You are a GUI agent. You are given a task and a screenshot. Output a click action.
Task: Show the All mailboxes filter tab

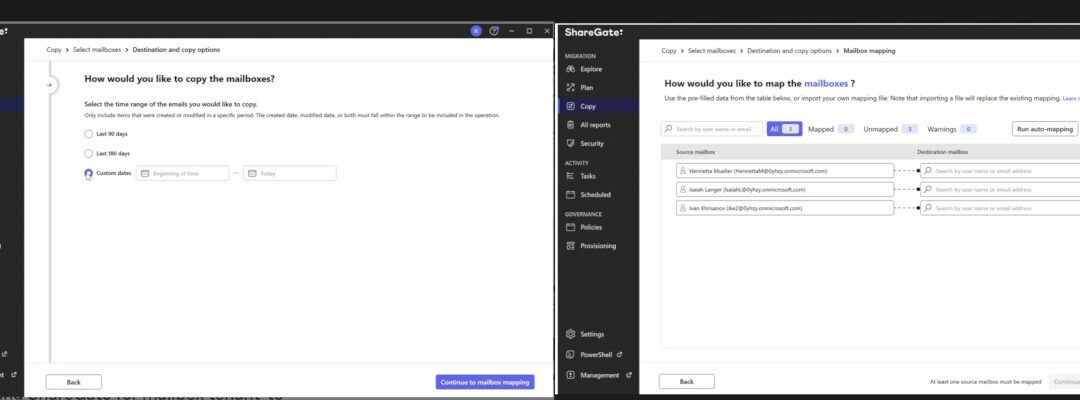point(785,129)
